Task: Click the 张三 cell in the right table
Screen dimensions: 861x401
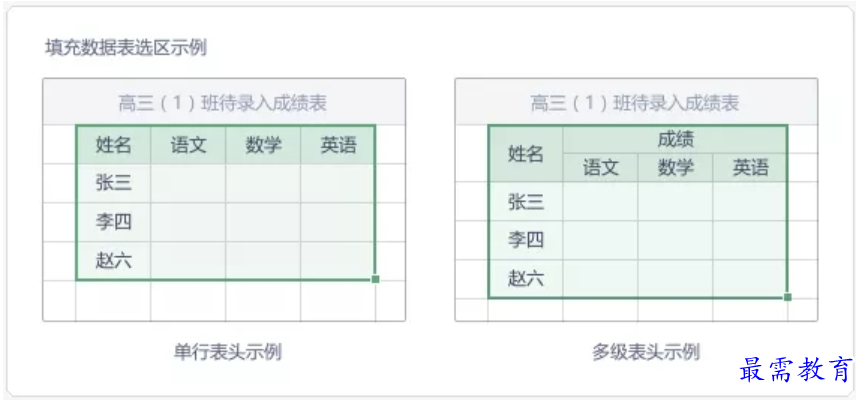Action: pyautogui.click(x=525, y=202)
